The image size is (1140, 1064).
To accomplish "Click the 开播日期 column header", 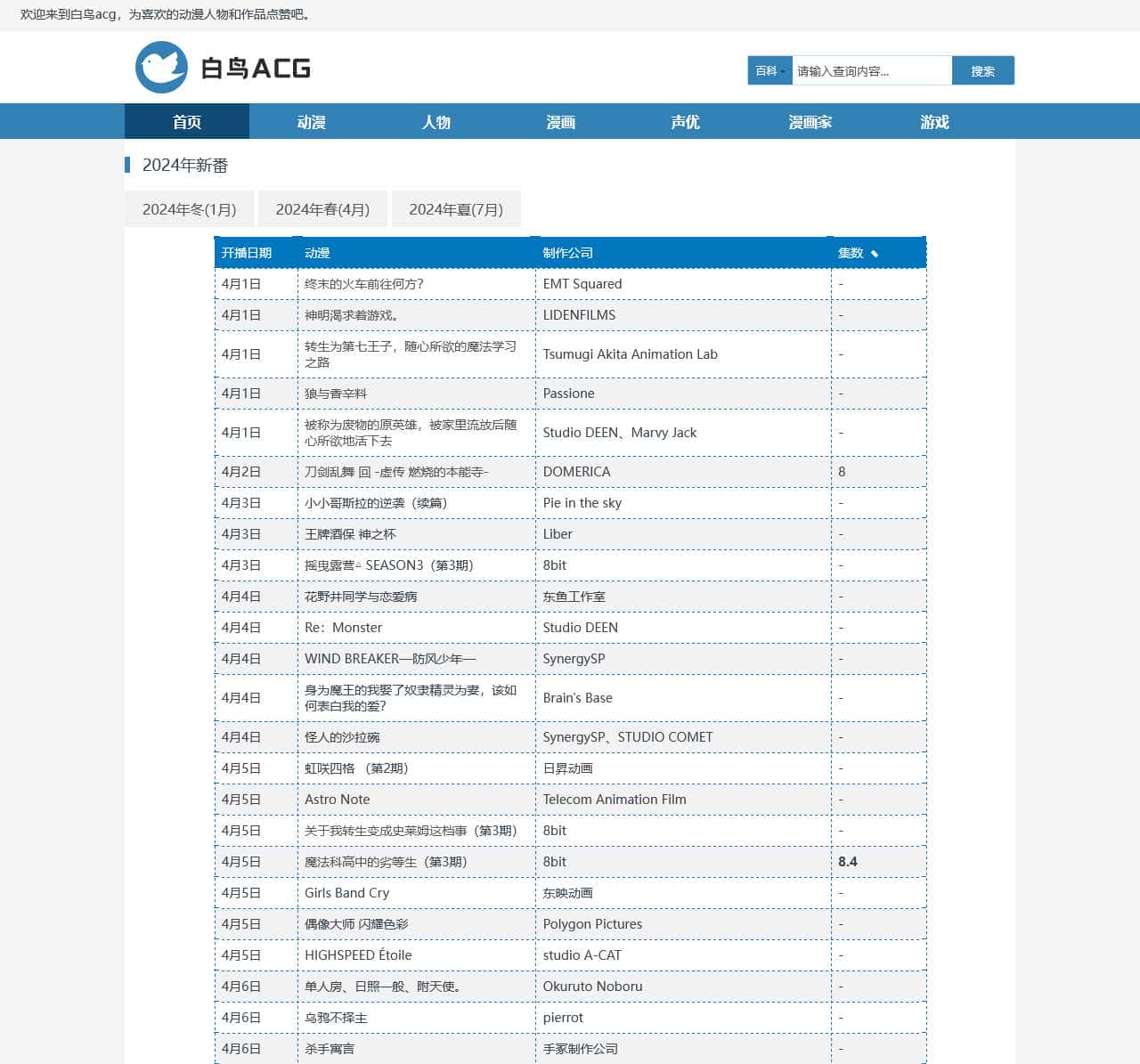I will point(247,253).
